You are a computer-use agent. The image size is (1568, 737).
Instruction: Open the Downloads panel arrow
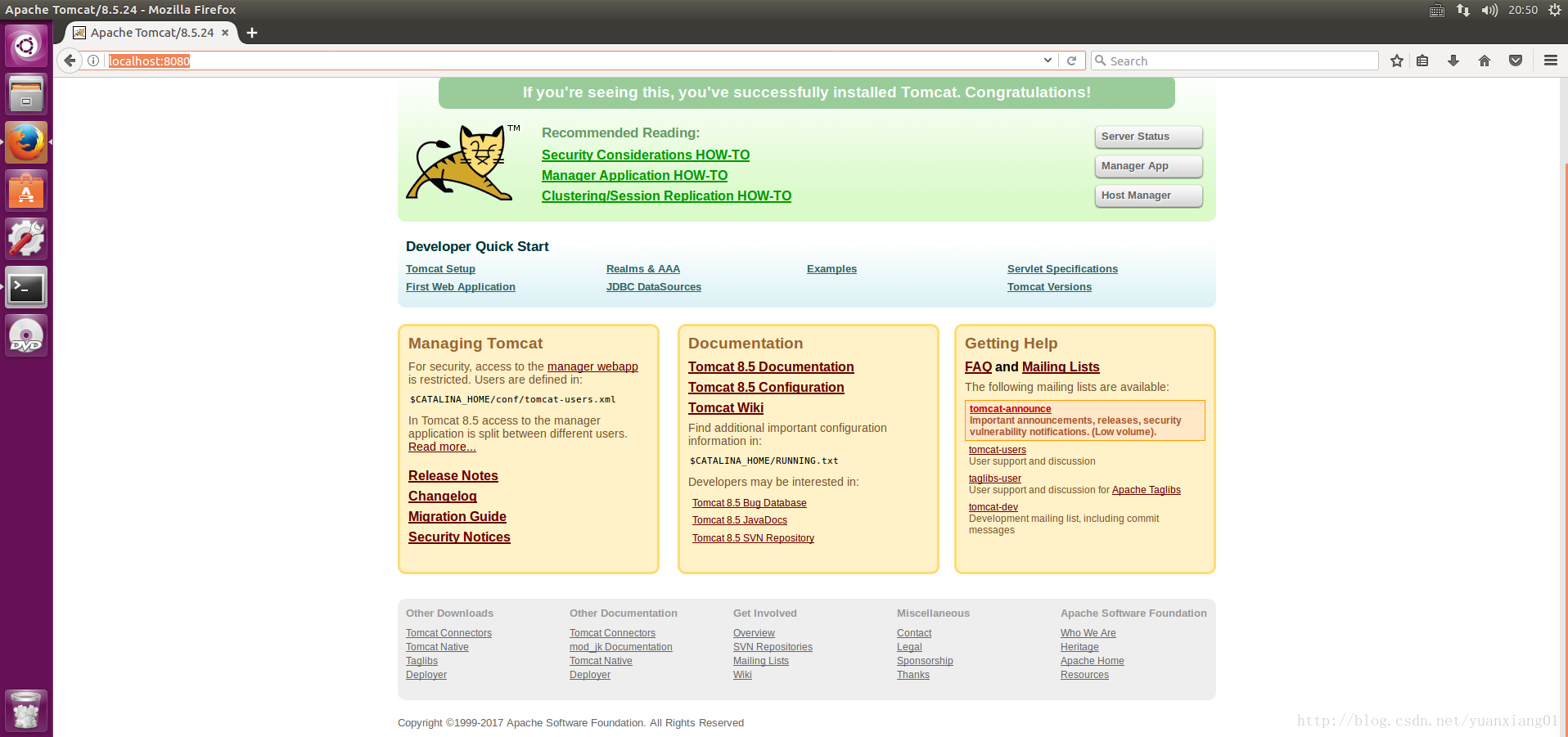(x=1453, y=61)
